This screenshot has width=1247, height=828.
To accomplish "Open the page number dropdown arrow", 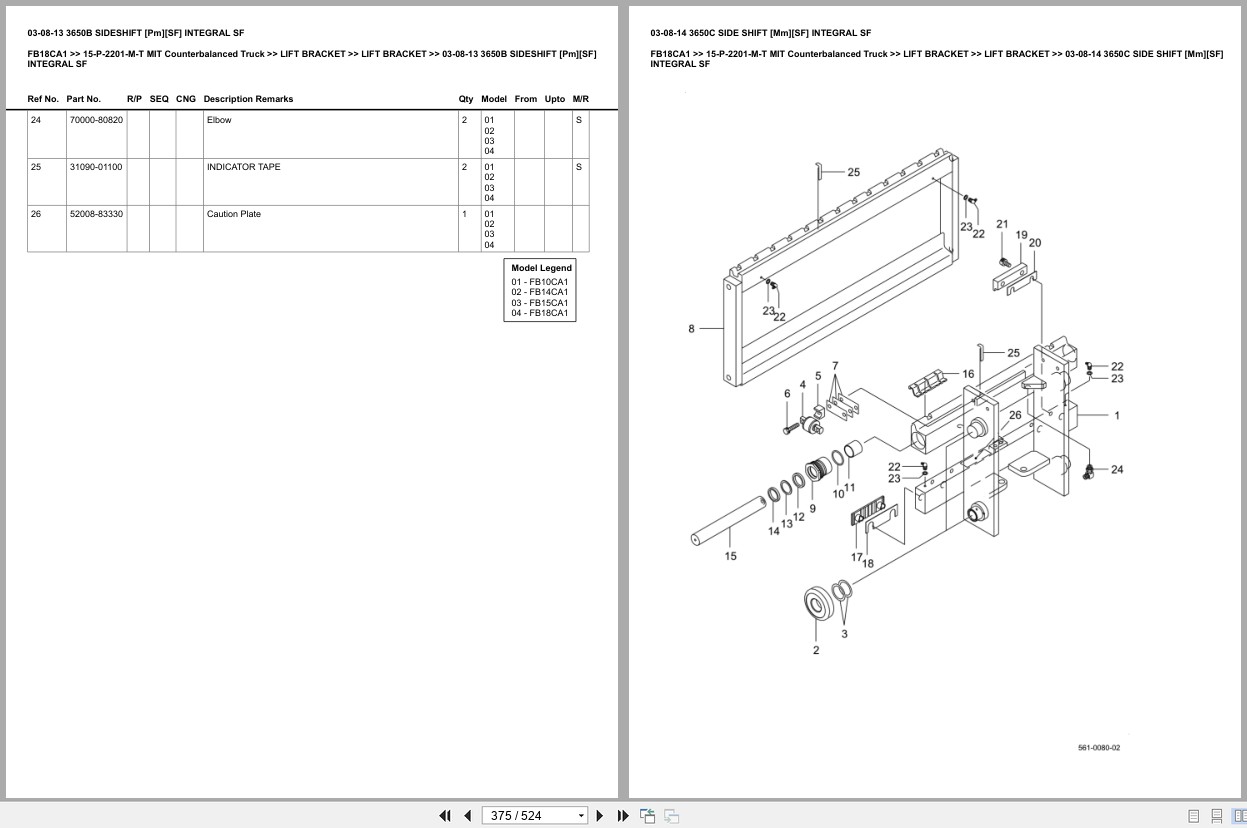I will click(581, 816).
